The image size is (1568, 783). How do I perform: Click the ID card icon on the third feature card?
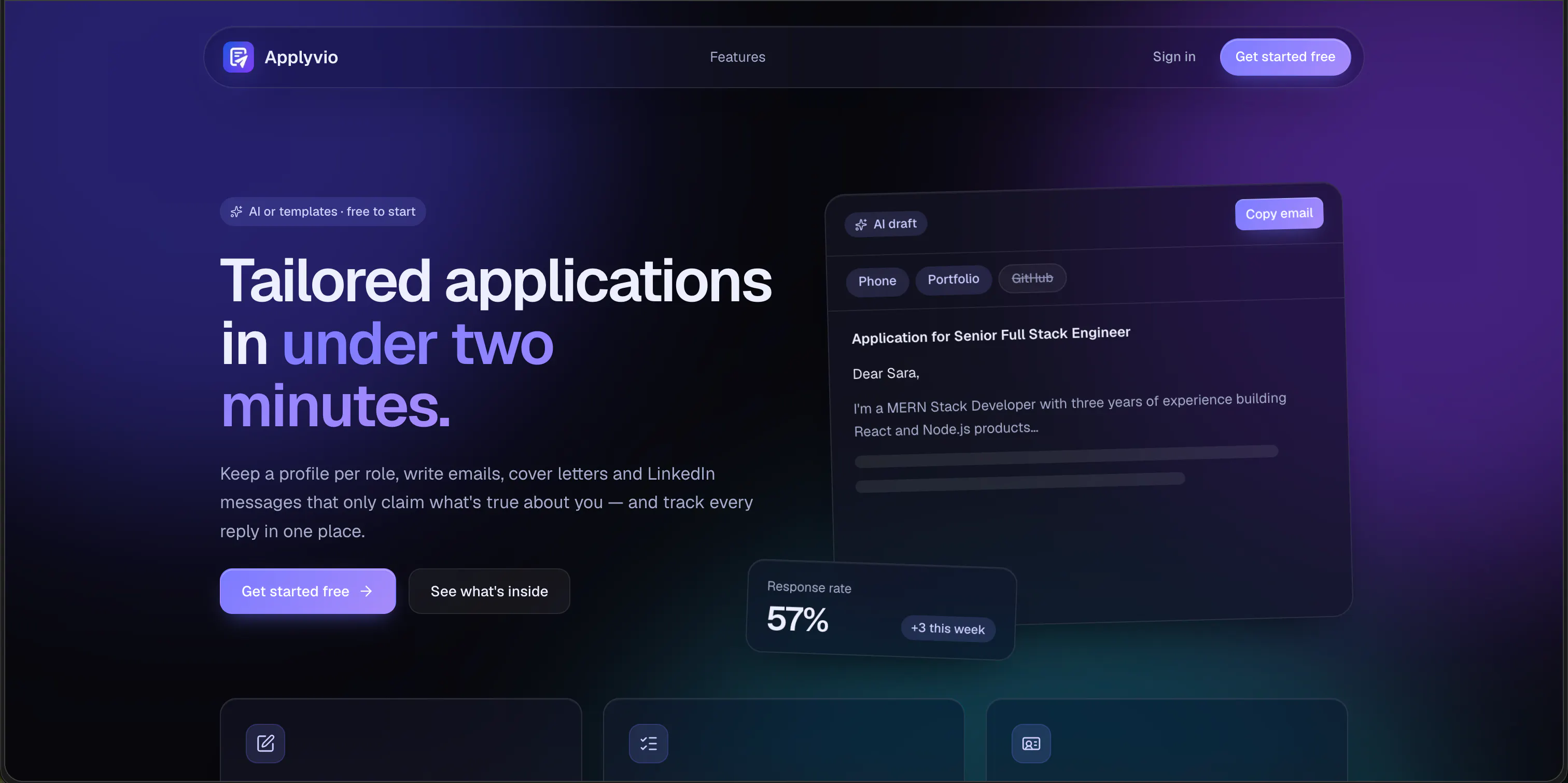pos(1031,743)
